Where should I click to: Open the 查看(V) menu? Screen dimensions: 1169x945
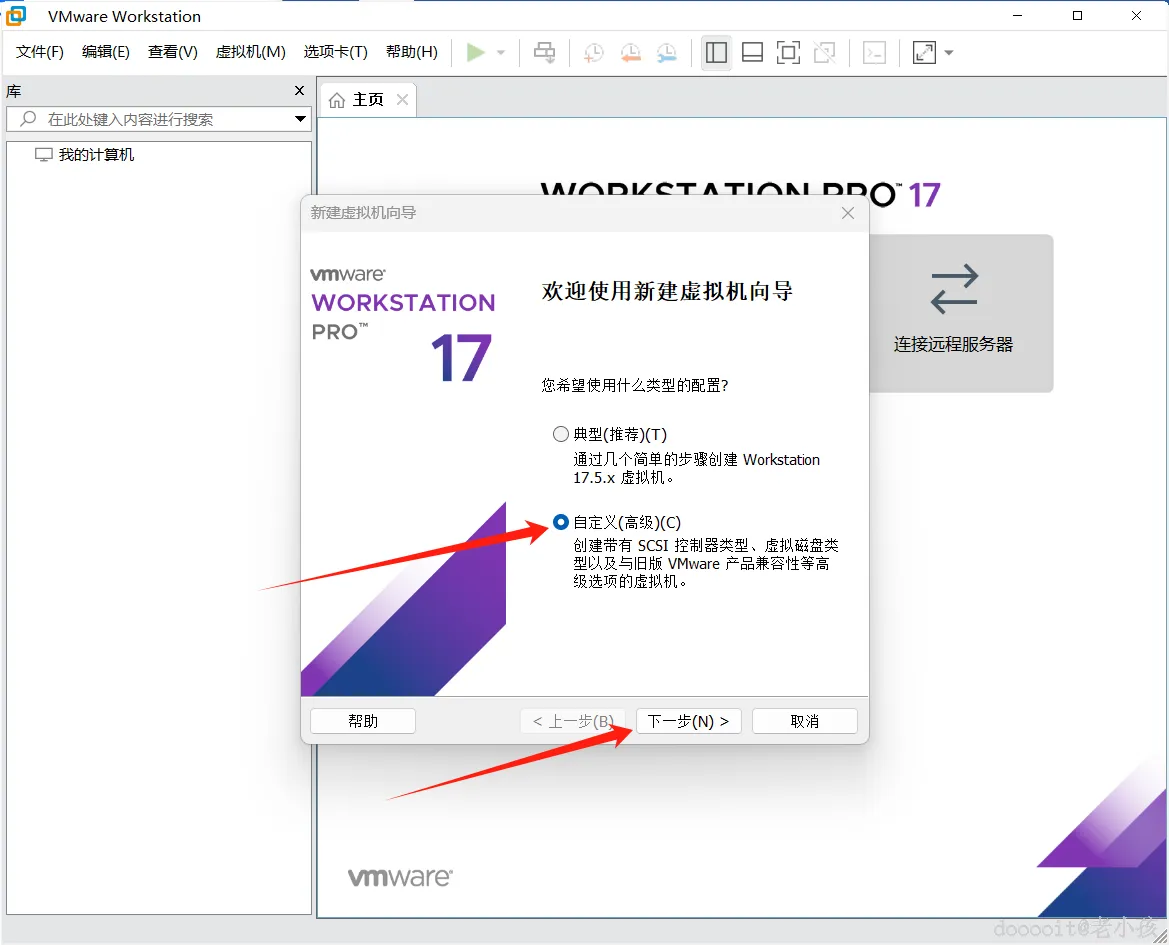tap(173, 51)
